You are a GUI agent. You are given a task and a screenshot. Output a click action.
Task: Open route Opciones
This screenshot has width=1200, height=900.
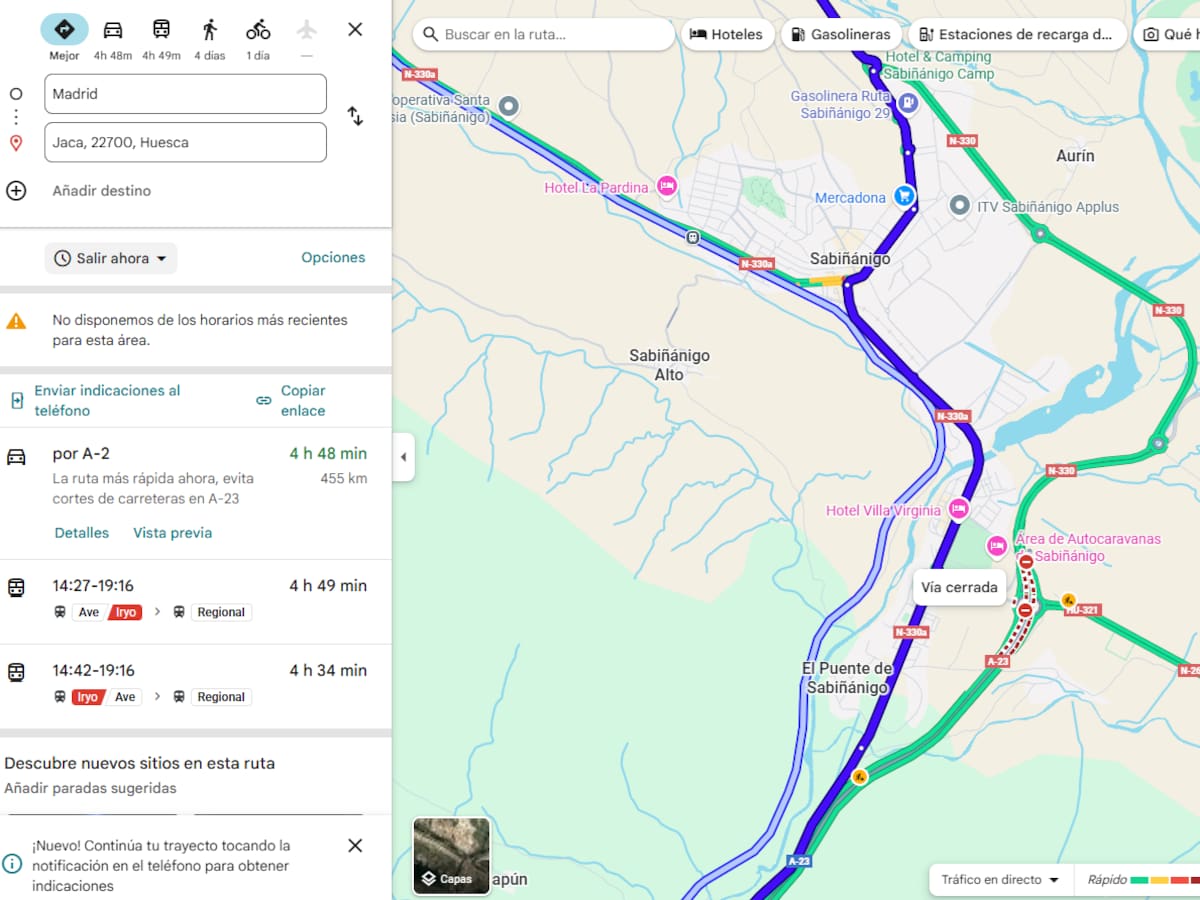[333, 257]
